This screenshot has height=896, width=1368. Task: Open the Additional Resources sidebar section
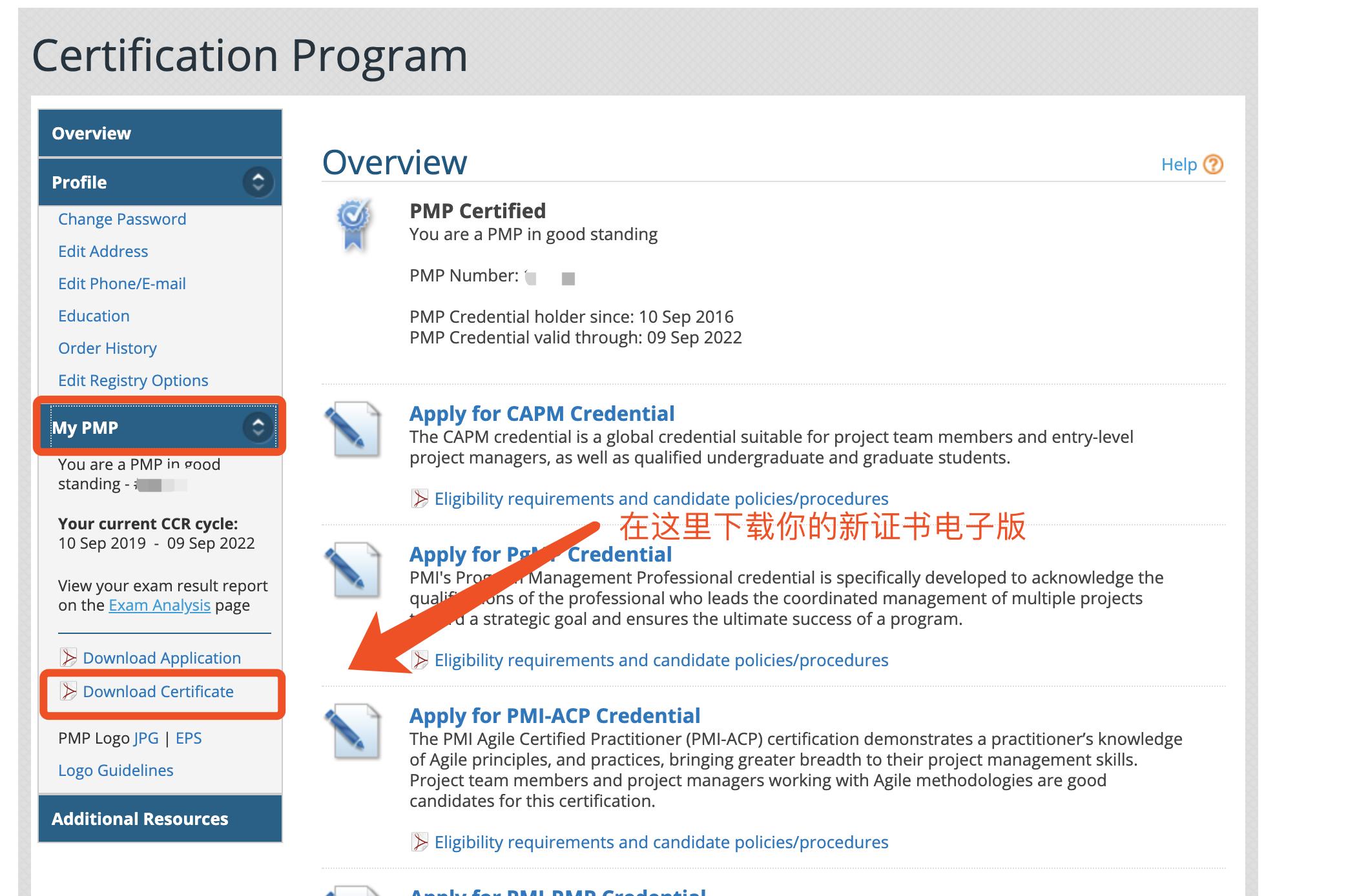pyautogui.click(x=140, y=819)
